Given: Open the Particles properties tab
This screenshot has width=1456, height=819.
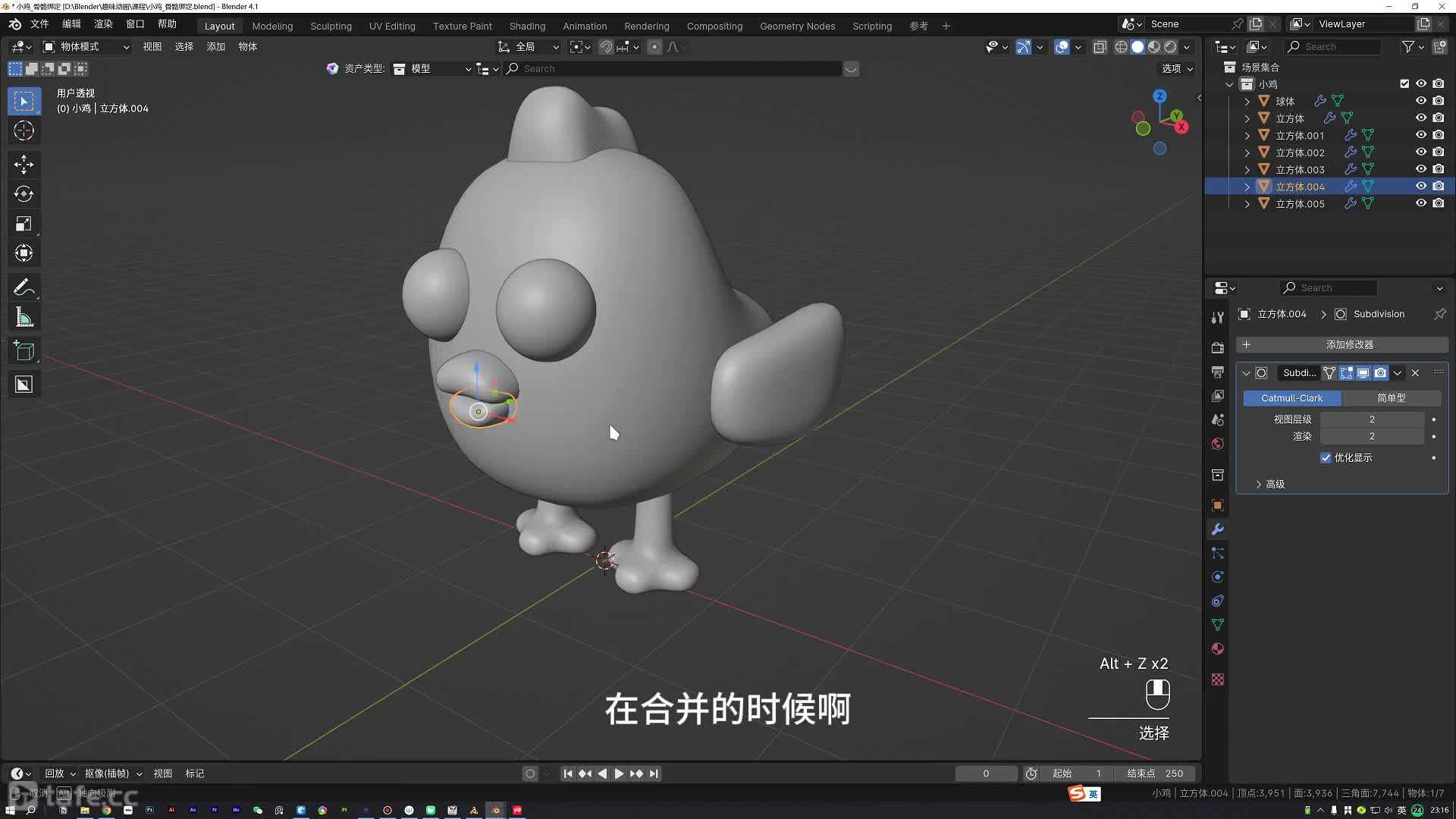Looking at the screenshot, I should pyautogui.click(x=1217, y=554).
